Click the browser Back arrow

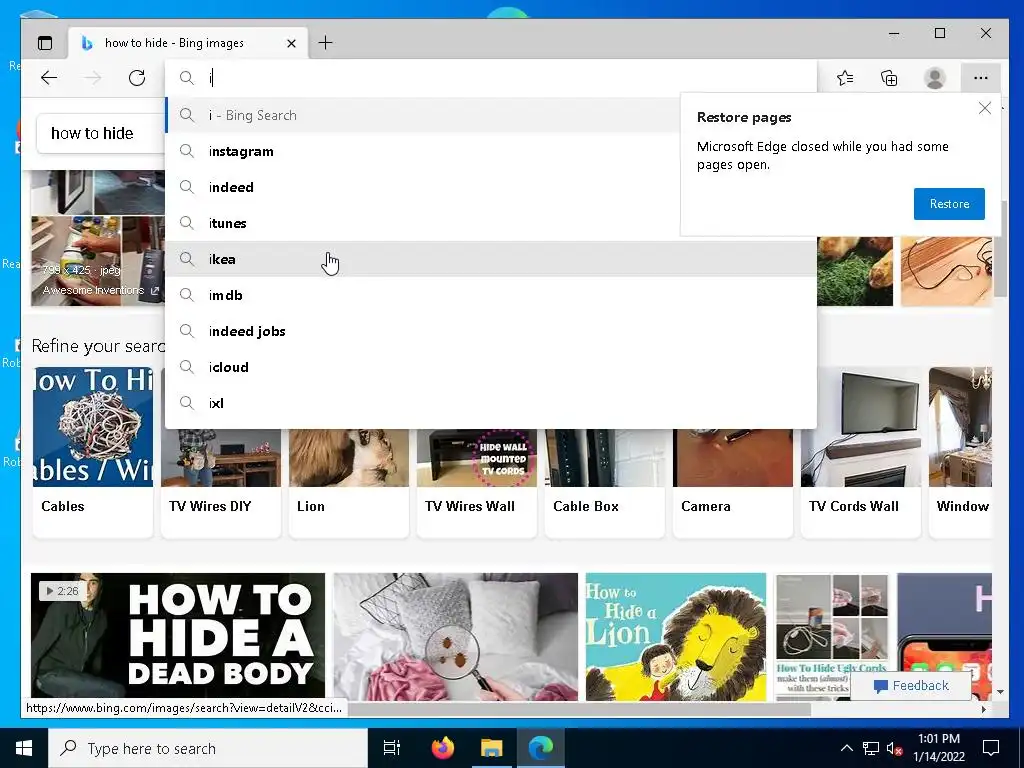(49, 78)
